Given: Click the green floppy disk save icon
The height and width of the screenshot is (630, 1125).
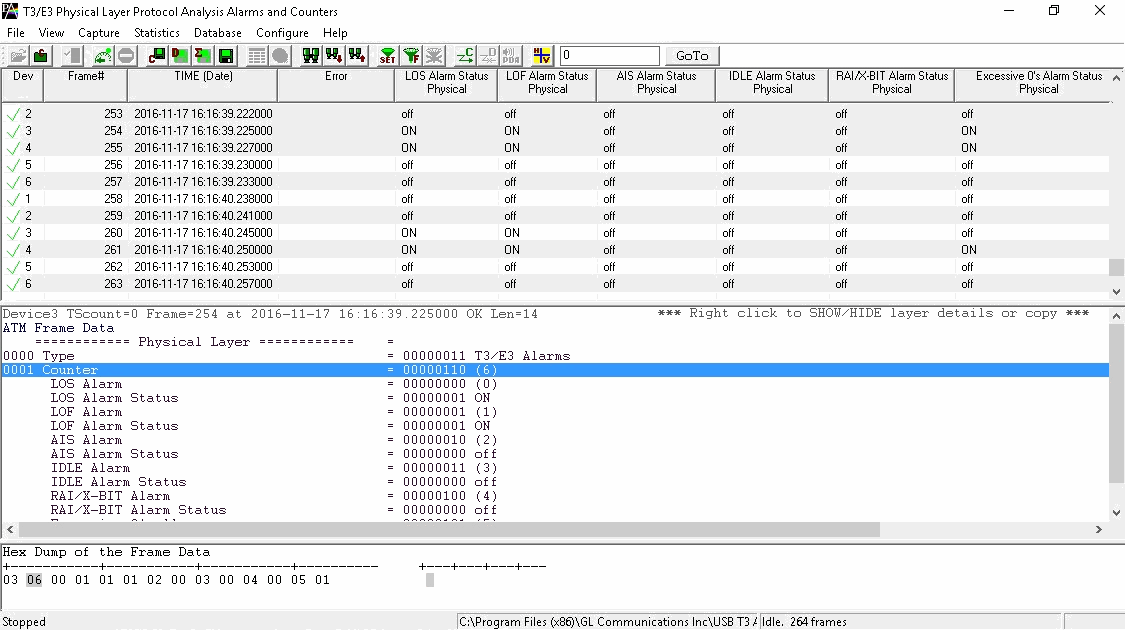Looking at the screenshot, I should (x=226, y=56).
